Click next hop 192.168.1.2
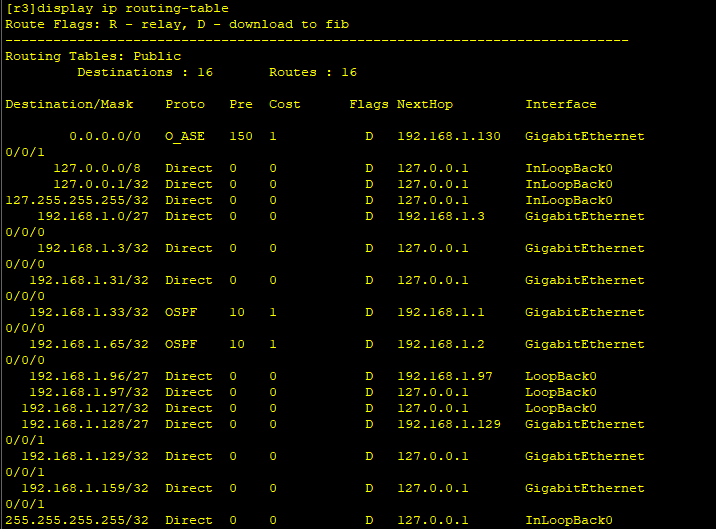 tap(441, 344)
